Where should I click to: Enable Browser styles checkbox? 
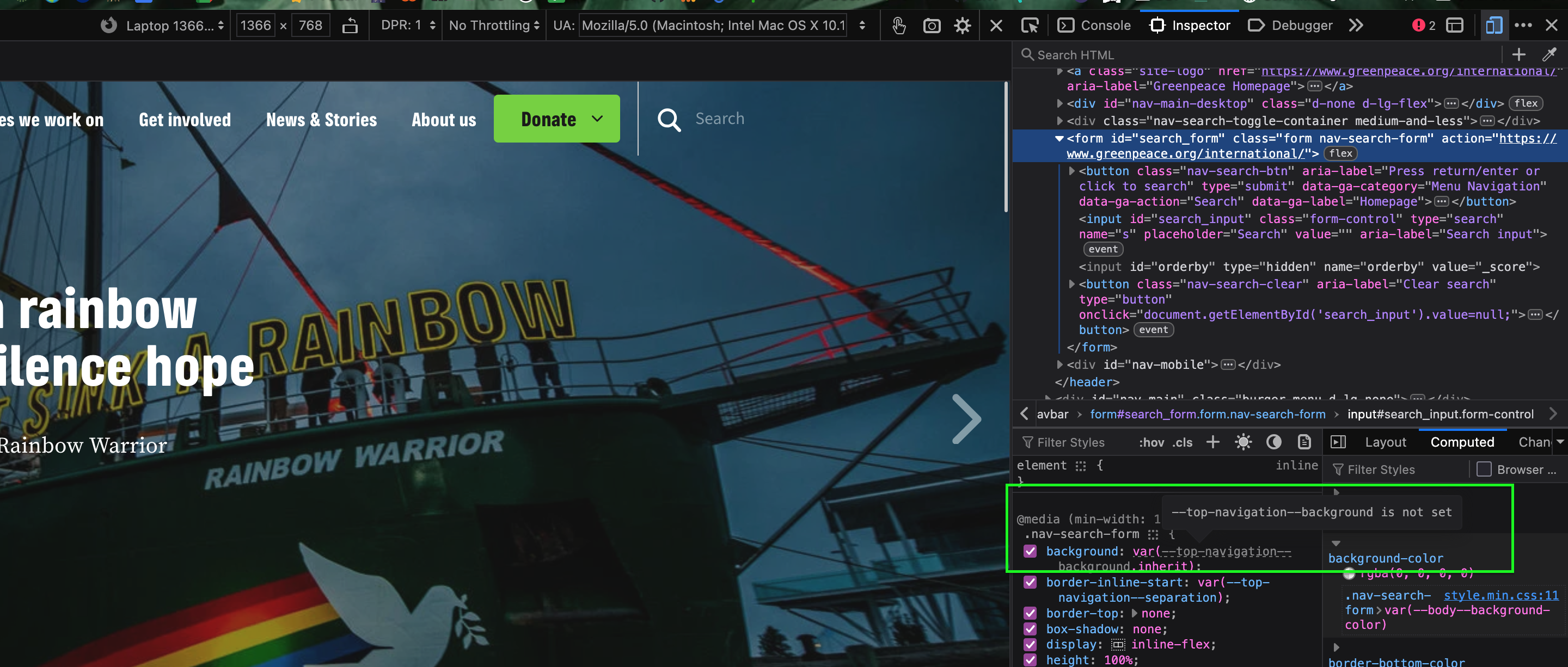(x=1484, y=470)
